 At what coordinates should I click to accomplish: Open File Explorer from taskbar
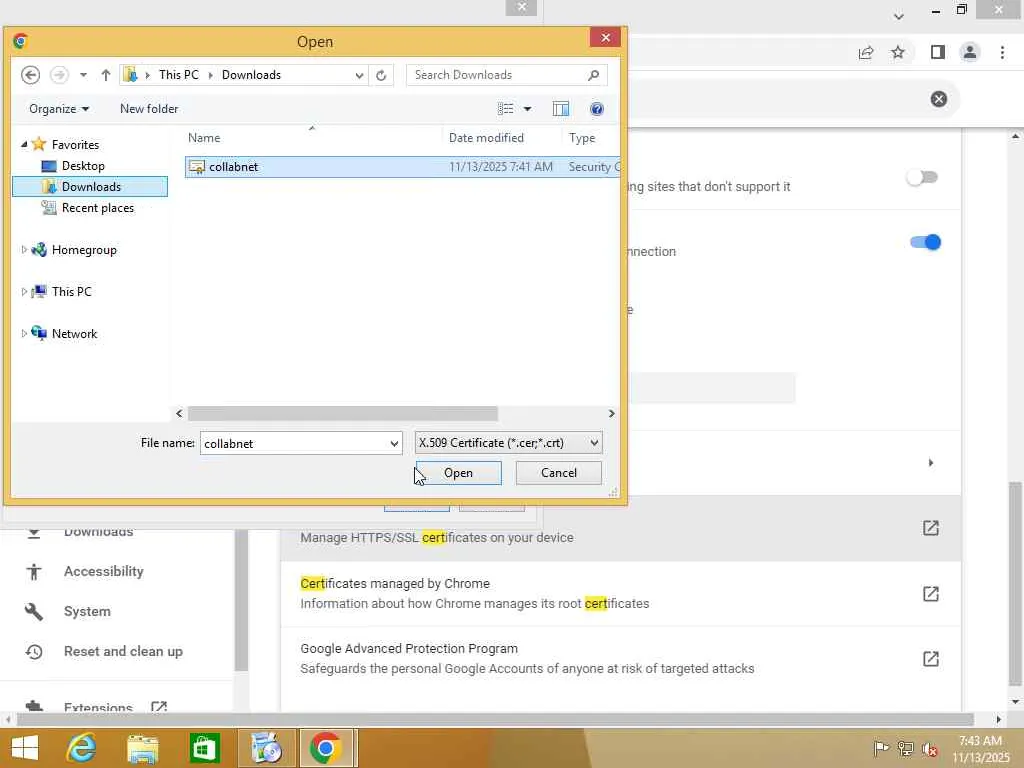pyautogui.click(x=142, y=748)
